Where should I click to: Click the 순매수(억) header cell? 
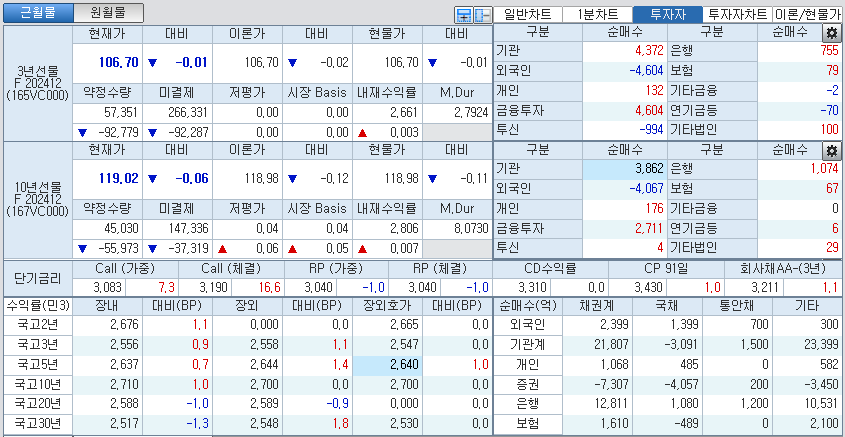click(x=528, y=306)
